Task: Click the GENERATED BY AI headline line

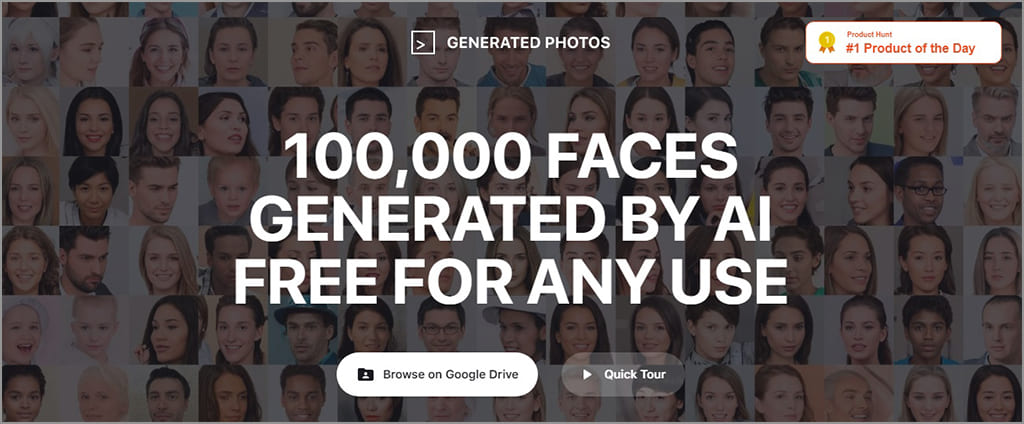Action: tap(511, 221)
